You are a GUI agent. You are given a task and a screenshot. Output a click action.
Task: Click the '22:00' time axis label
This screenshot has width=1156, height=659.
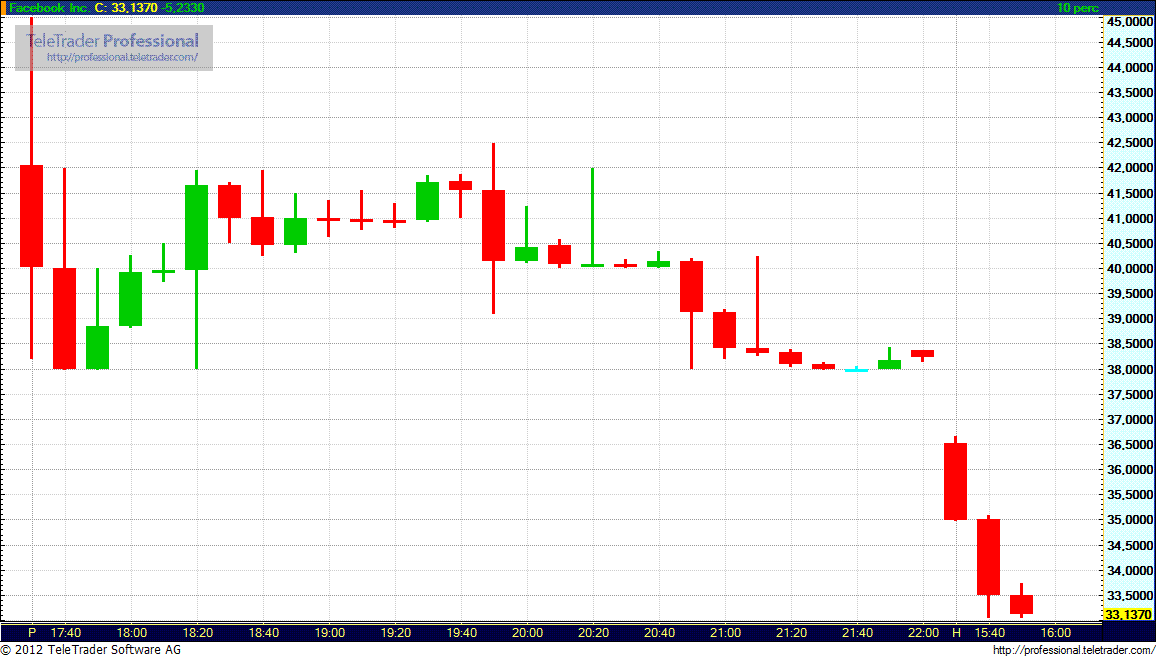point(923,632)
